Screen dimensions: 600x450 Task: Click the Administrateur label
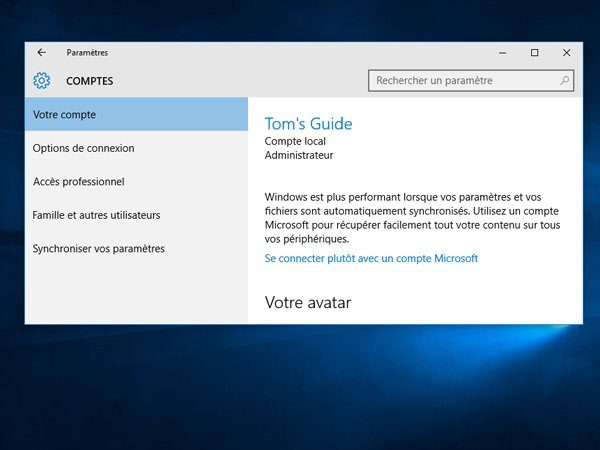click(299, 155)
